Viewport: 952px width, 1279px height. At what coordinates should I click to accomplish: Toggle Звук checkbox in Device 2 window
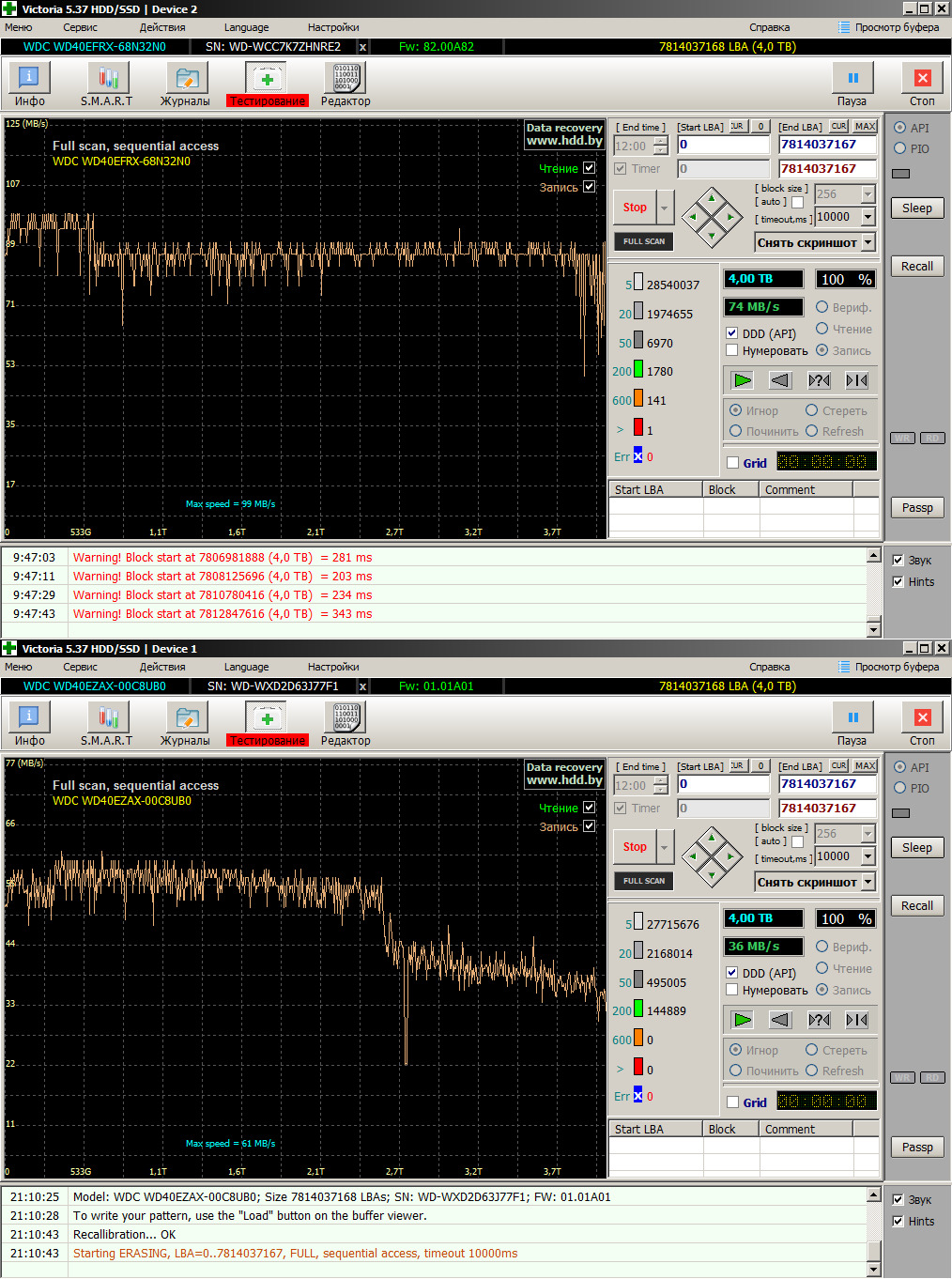(x=898, y=561)
